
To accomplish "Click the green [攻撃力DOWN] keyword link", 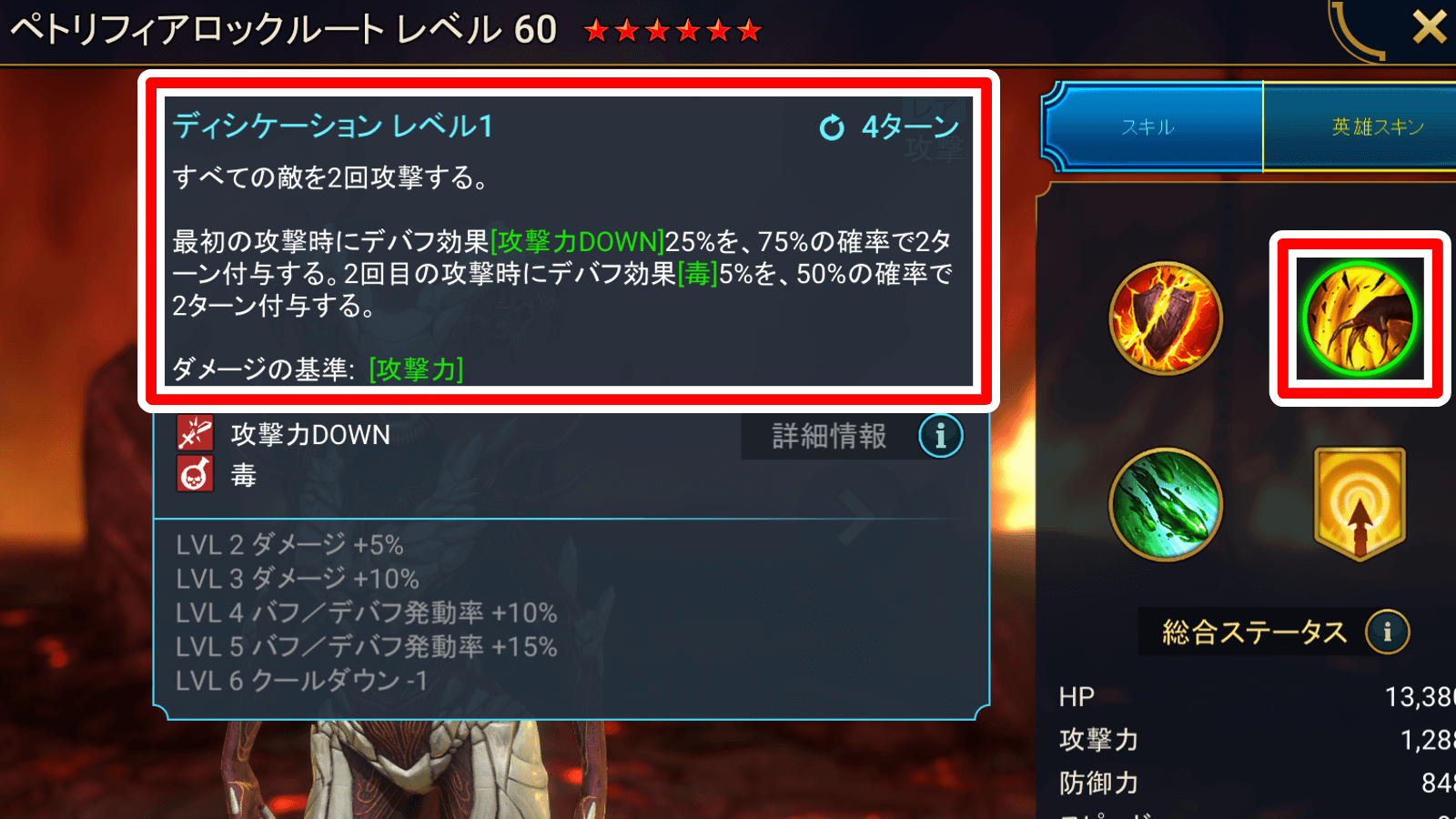I will click(577, 241).
